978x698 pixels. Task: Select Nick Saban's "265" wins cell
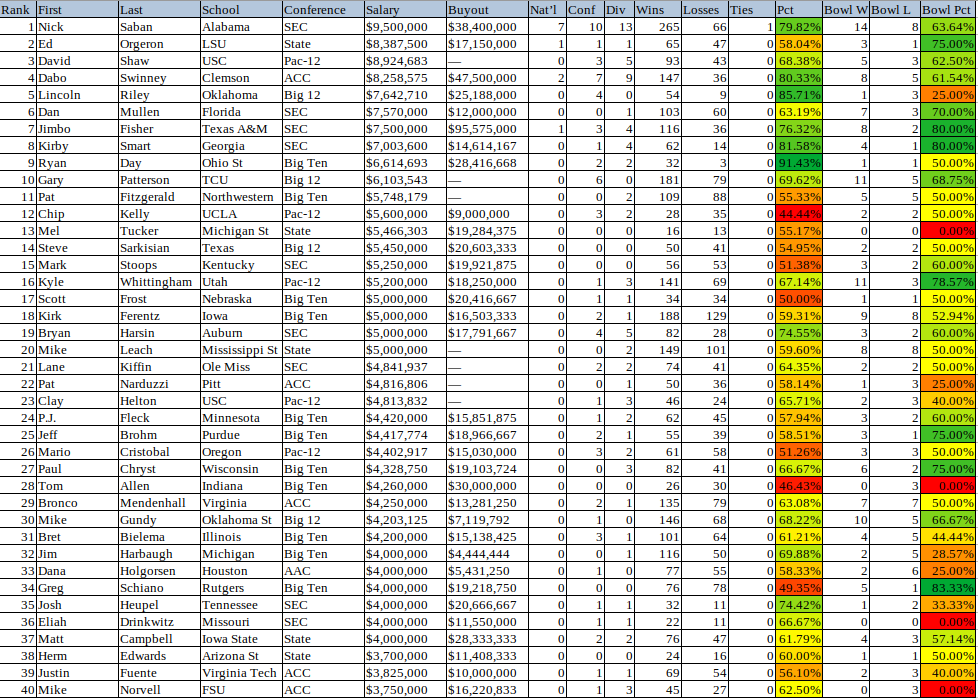pos(657,27)
